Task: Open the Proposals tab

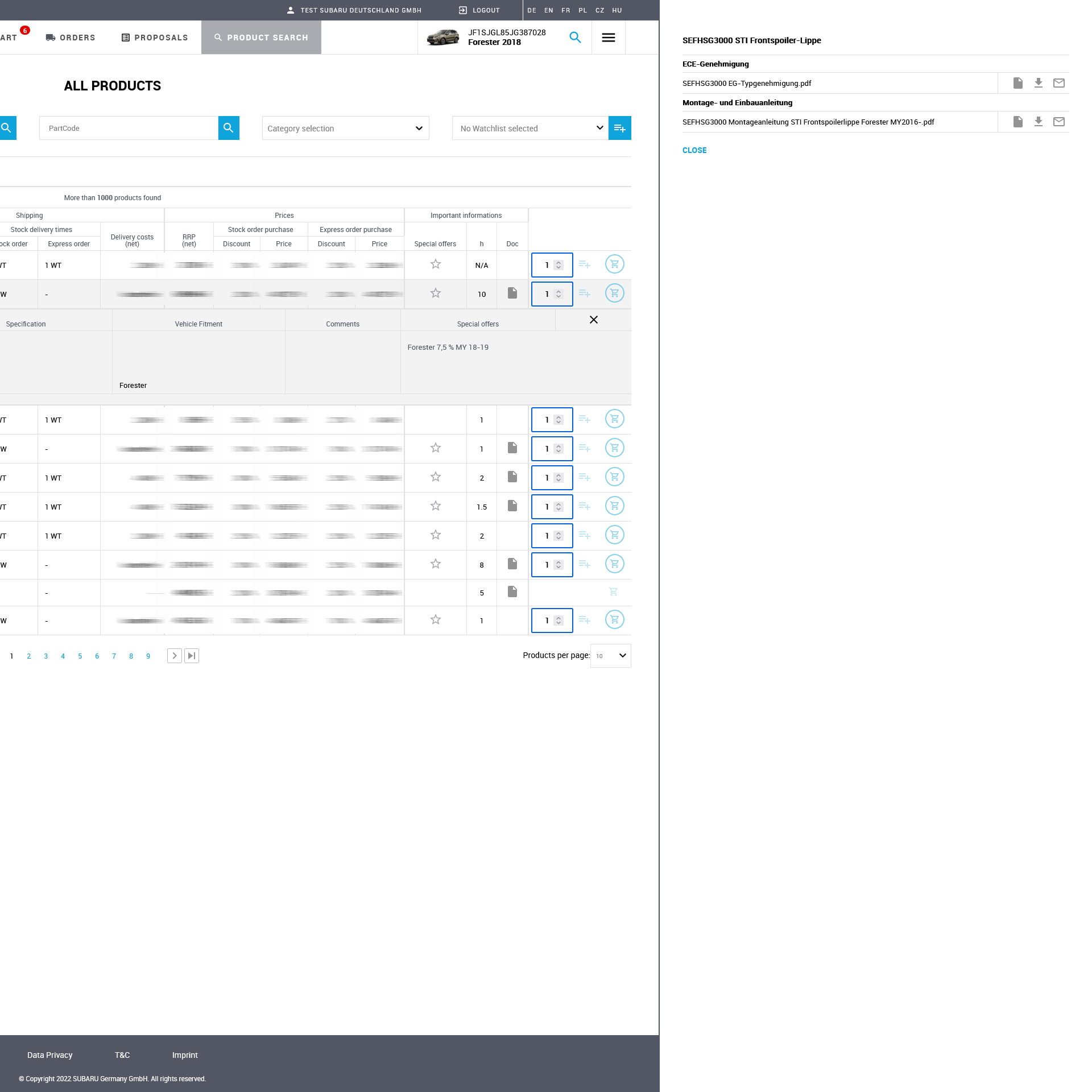Action: point(155,38)
